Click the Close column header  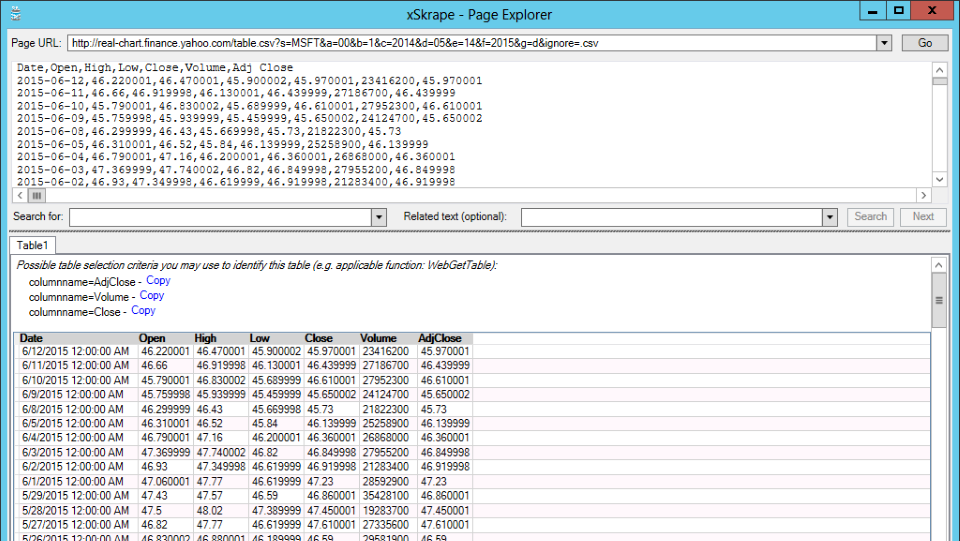[x=331, y=338]
